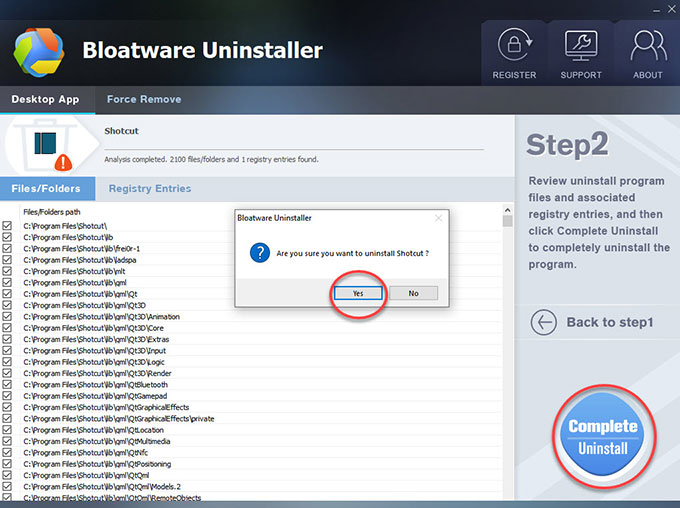Click the file list scrollbar thumb
The image size is (680, 508).
[x=507, y=221]
